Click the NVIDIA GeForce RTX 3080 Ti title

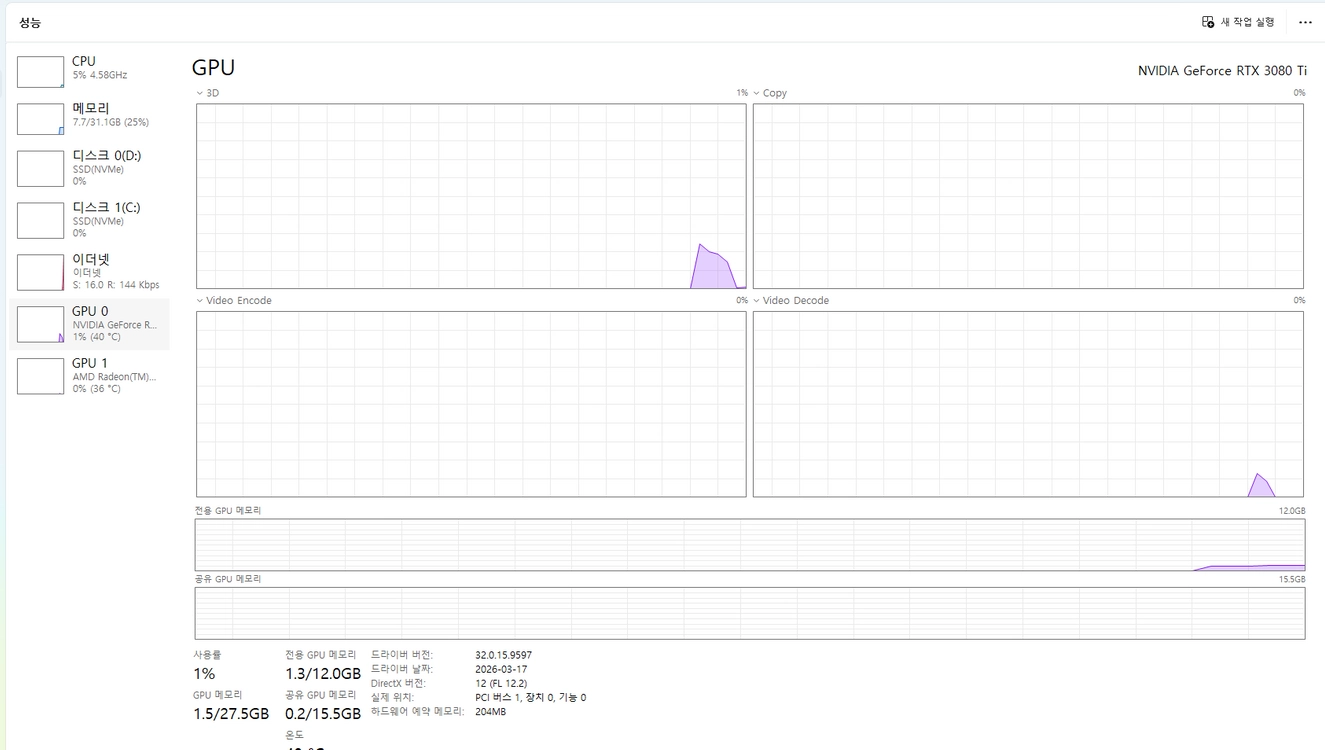click(1222, 71)
